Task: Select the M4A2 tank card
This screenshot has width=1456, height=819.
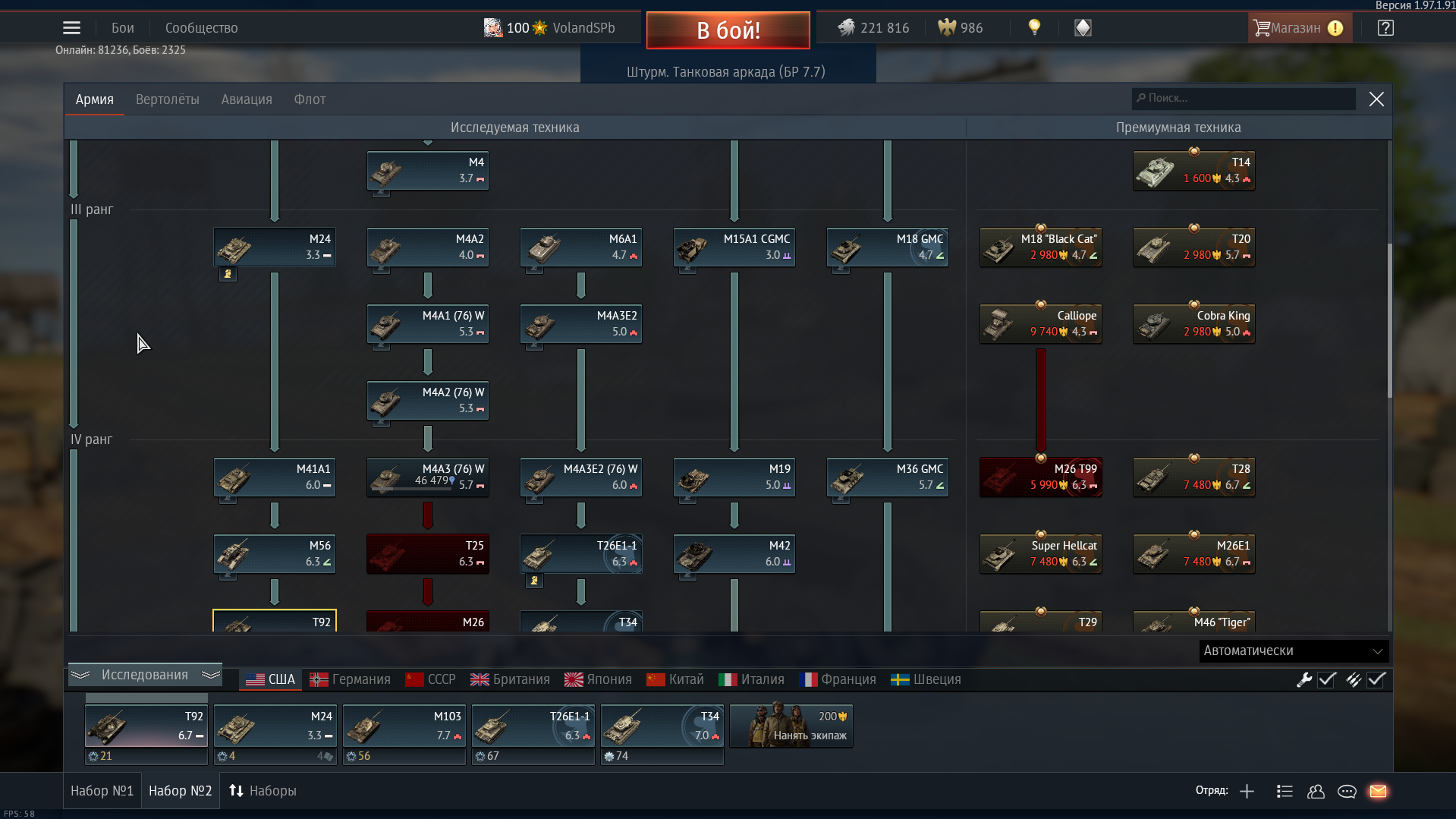Action: click(x=428, y=247)
